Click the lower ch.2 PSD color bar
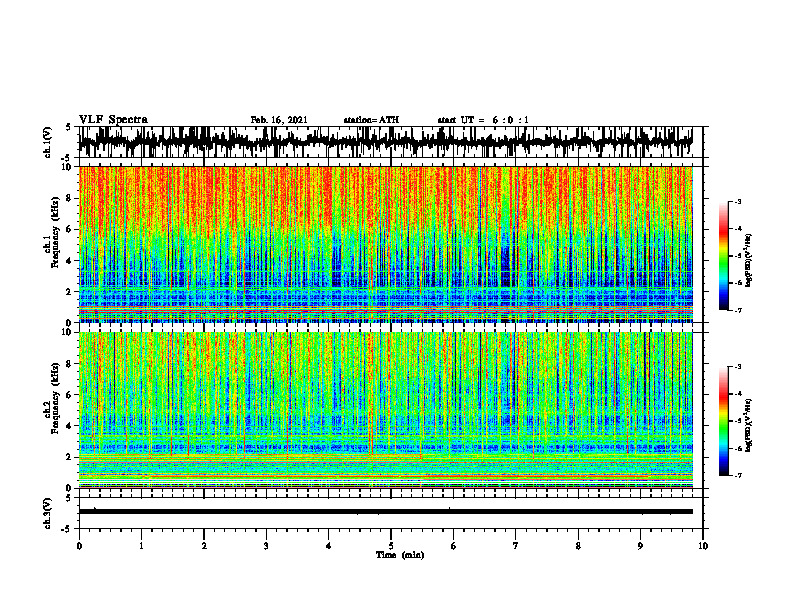Screen dimensions: 792x612 pyautogui.click(x=723, y=421)
